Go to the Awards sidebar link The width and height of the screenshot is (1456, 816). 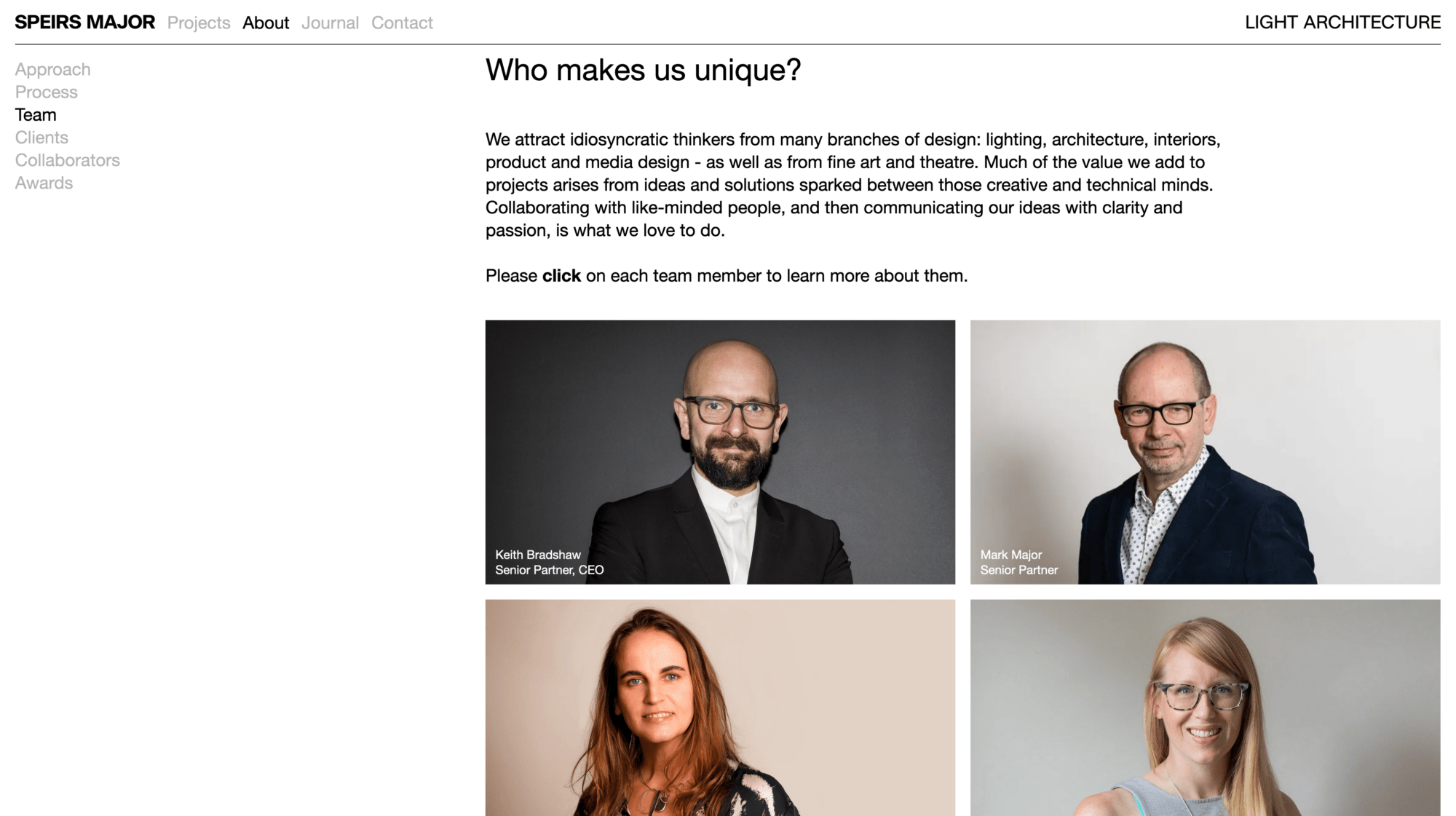pyautogui.click(x=44, y=183)
